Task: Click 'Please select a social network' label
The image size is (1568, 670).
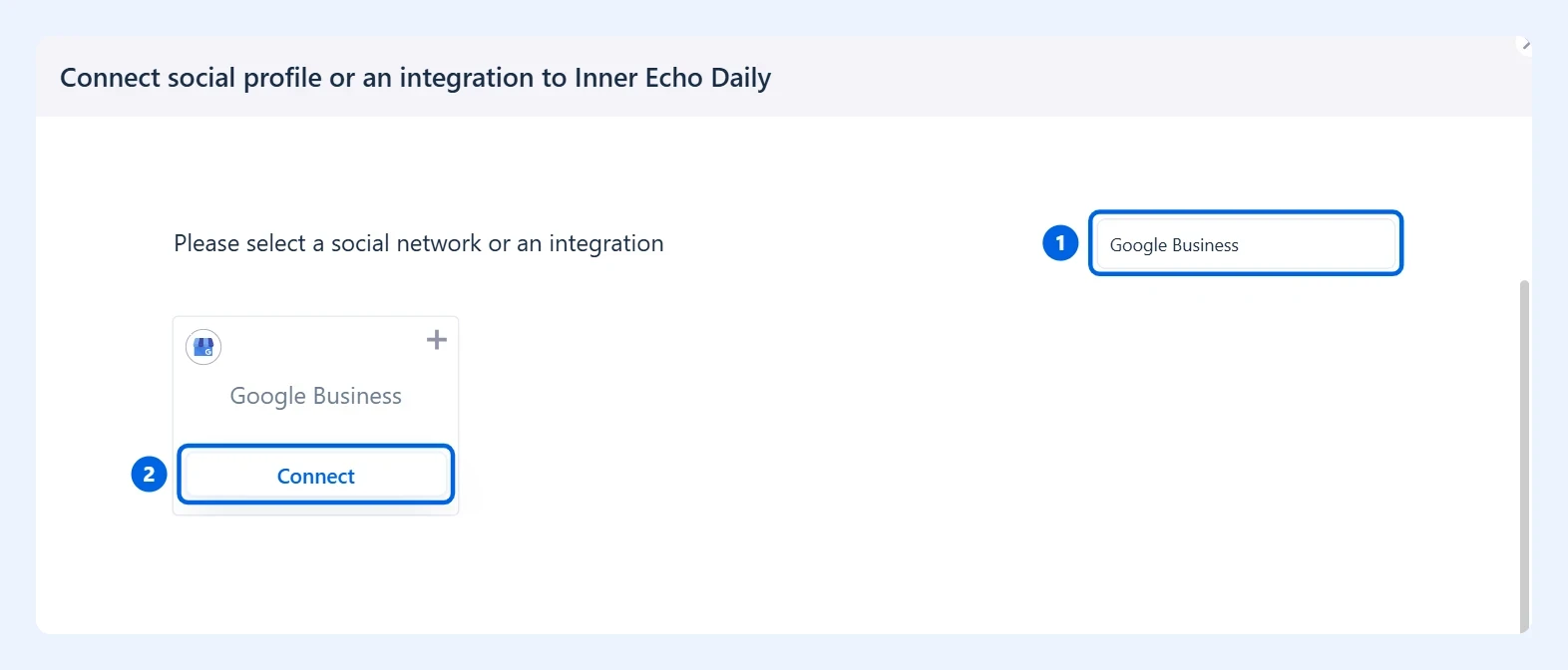Action: click(419, 243)
